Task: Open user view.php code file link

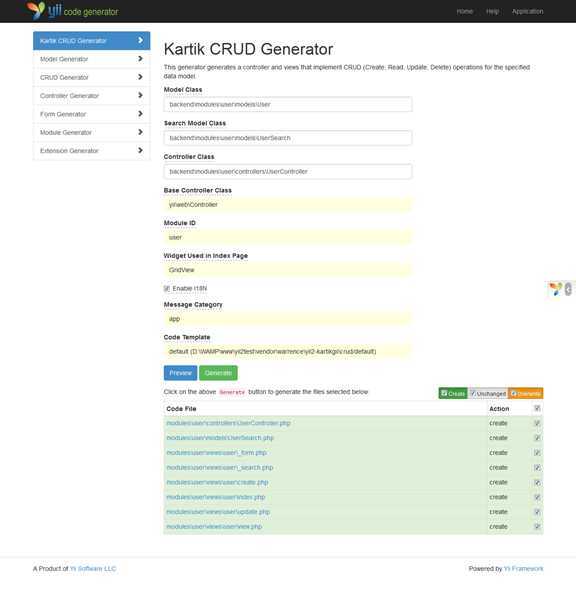Action: 214,527
